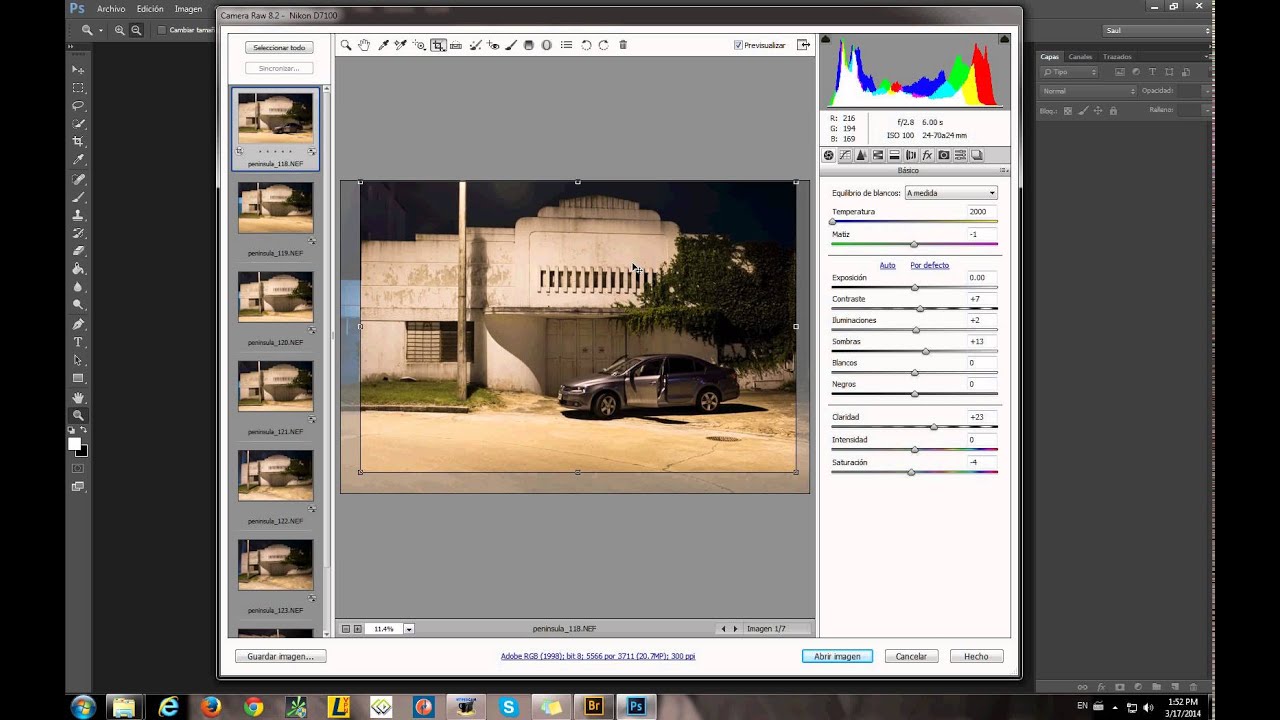Open the Equilibrio de blancos dropdown
1280x720 pixels.
951,193
